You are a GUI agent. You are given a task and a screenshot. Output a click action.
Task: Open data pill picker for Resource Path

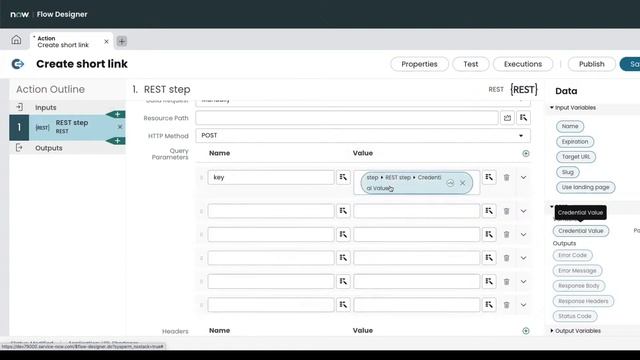click(x=523, y=118)
